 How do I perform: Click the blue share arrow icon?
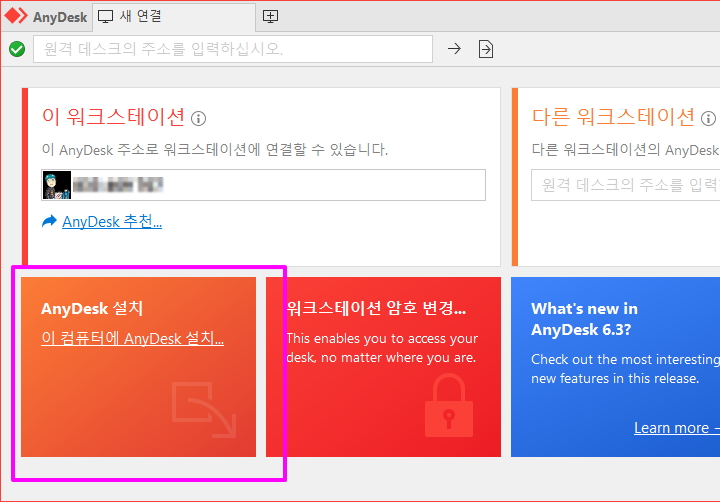pos(49,221)
